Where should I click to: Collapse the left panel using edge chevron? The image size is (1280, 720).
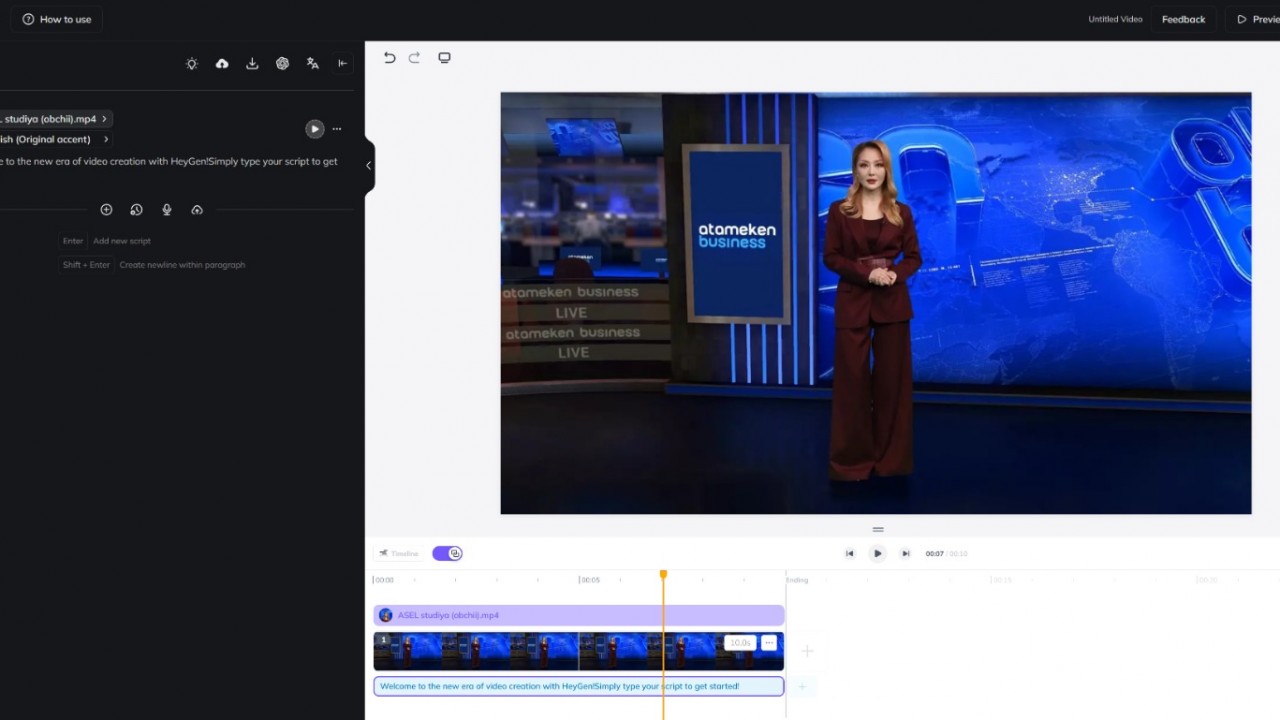point(368,165)
